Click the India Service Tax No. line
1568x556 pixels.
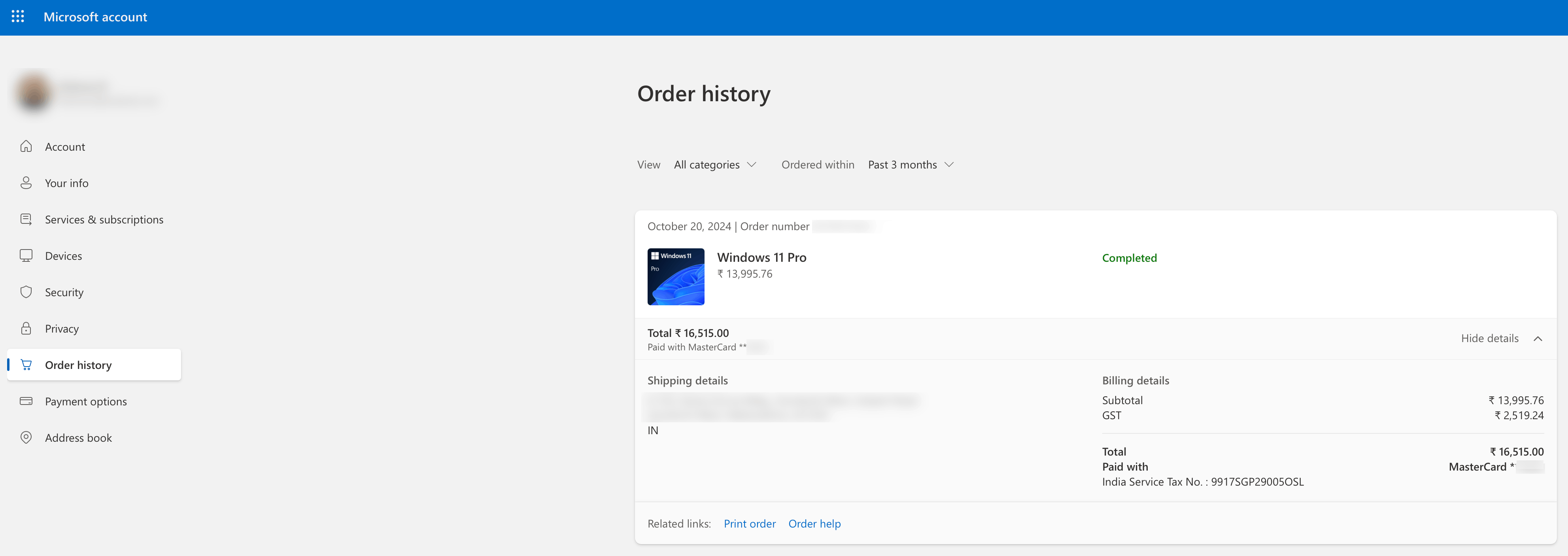[x=1203, y=482]
